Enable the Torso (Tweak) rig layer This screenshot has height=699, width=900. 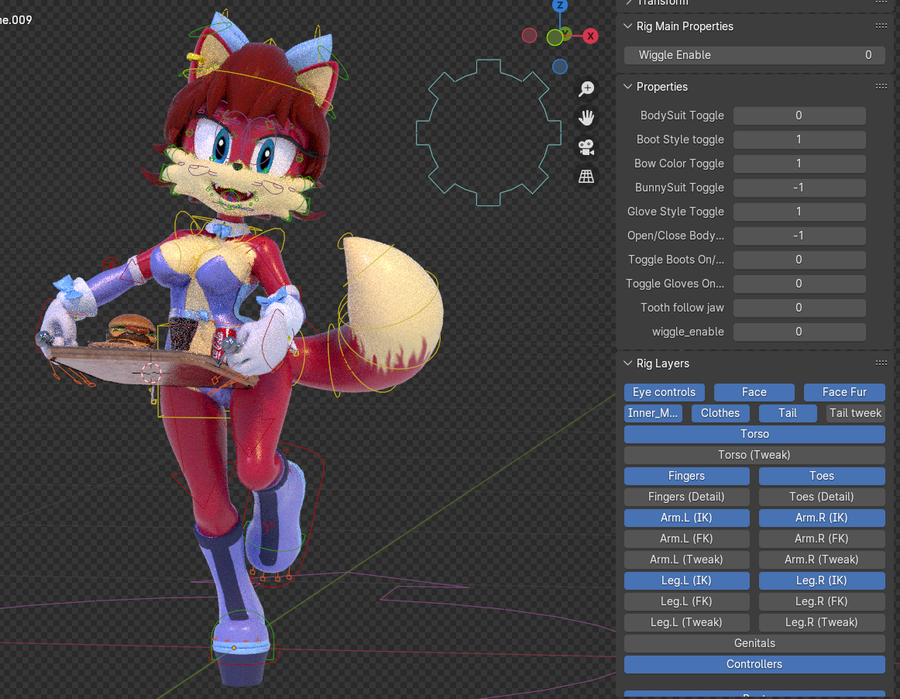(754, 454)
